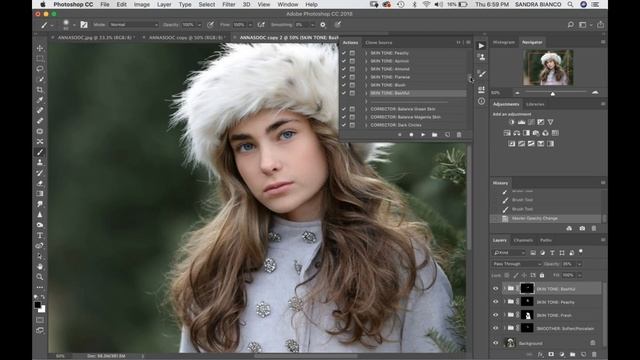Hide the SKIN TONE: Bashful layer group
The image size is (640, 360).
pyautogui.click(x=496, y=289)
